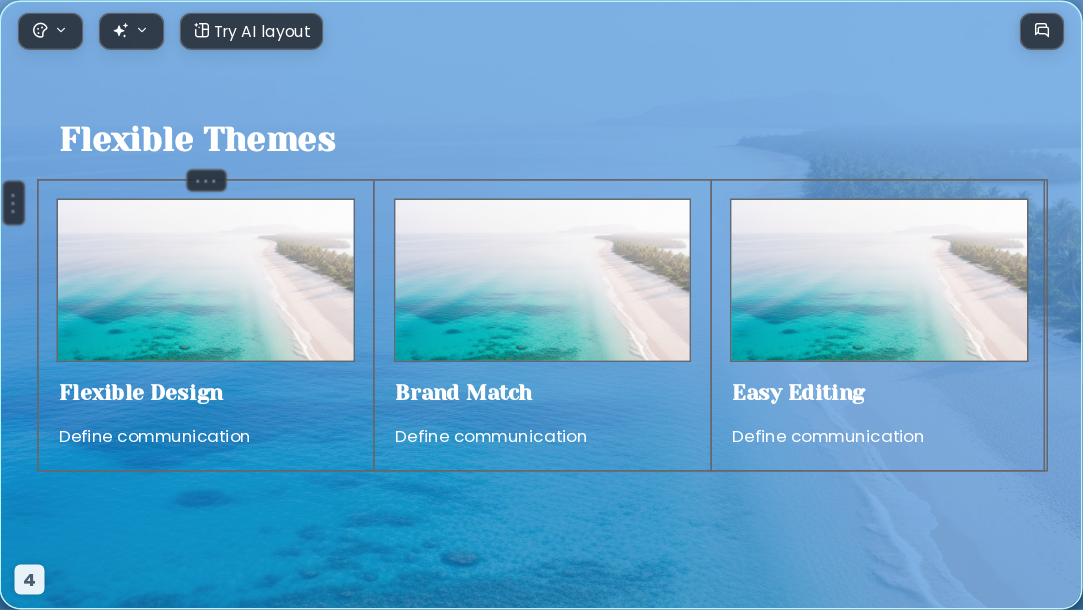Click the Brand Match heading
The height and width of the screenshot is (611, 1083).
tap(463, 393)
